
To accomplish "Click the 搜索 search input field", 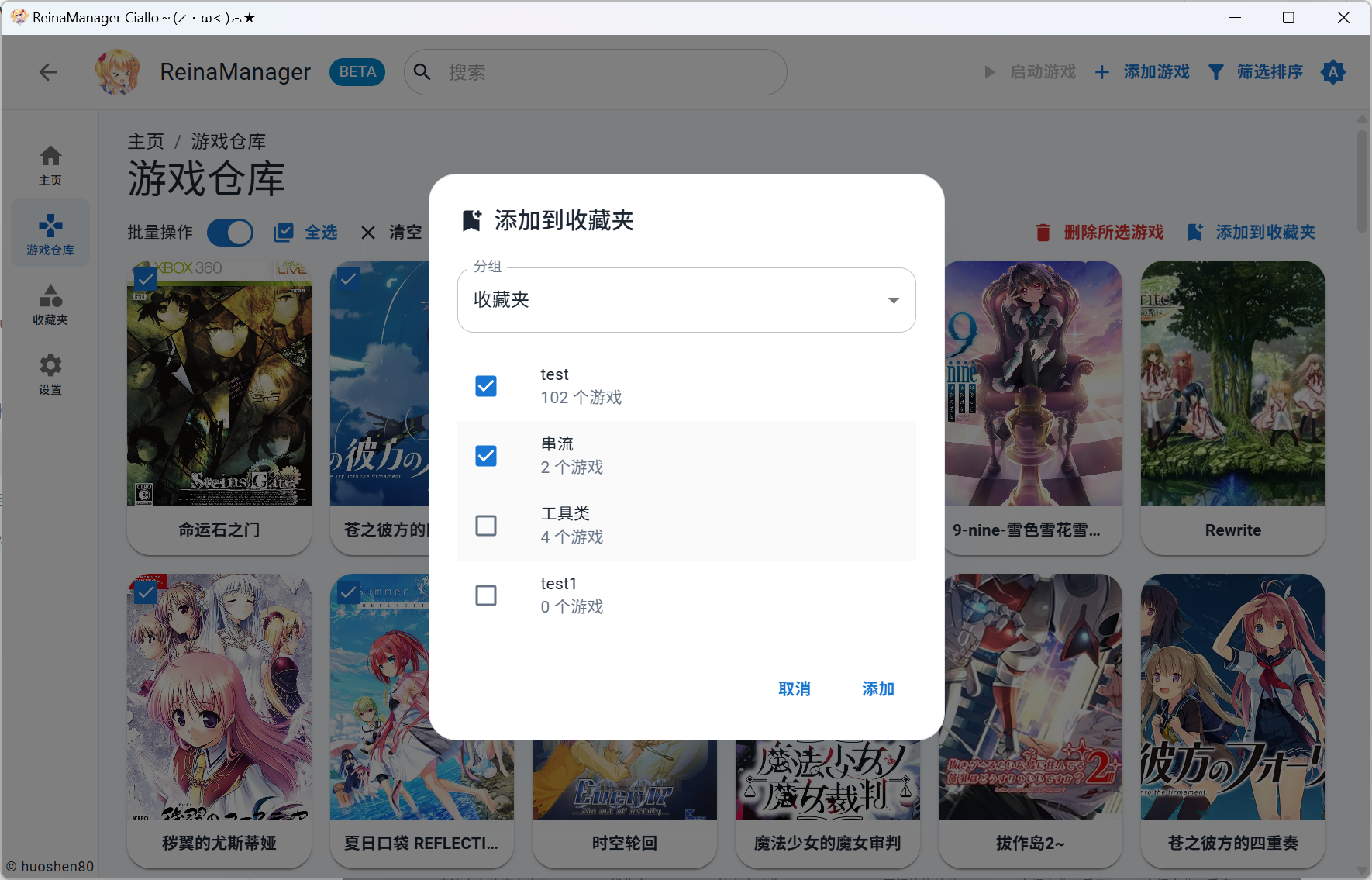I will tap(595, 72).
